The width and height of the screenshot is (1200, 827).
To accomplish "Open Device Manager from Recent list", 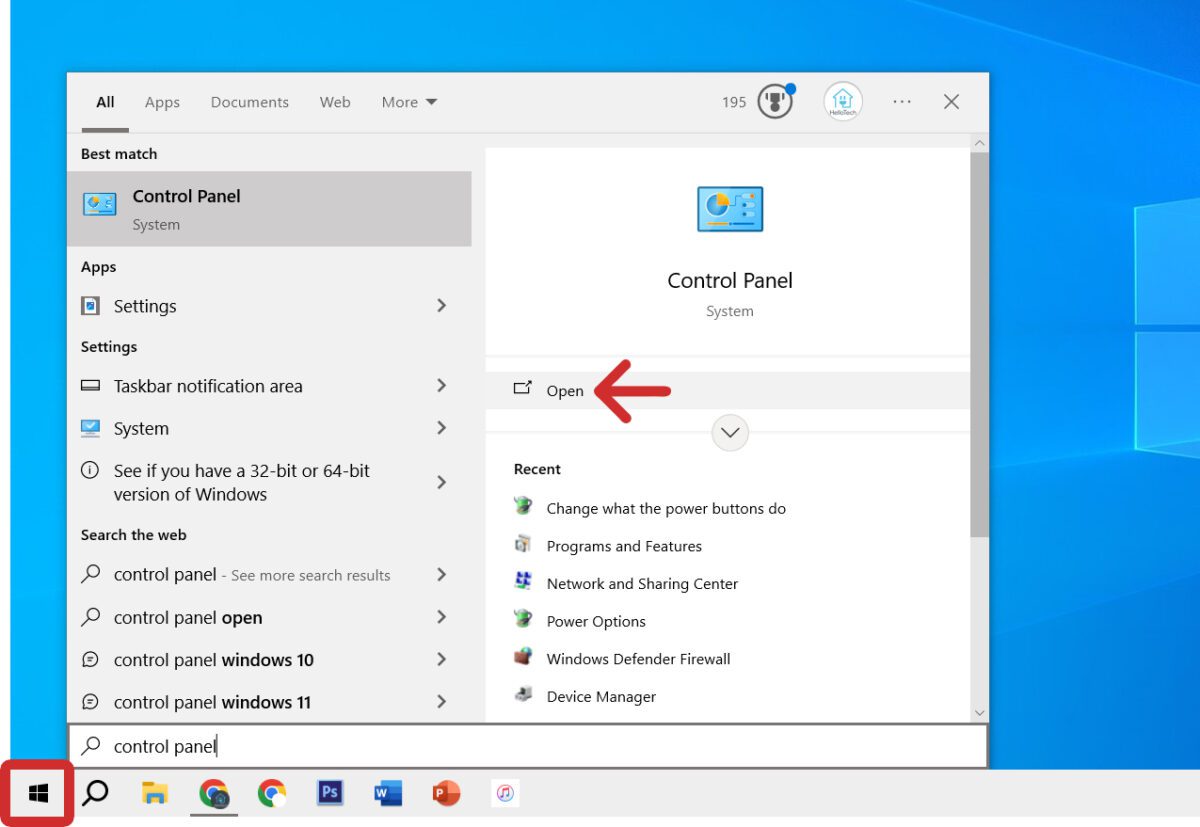I will (601, 697).
